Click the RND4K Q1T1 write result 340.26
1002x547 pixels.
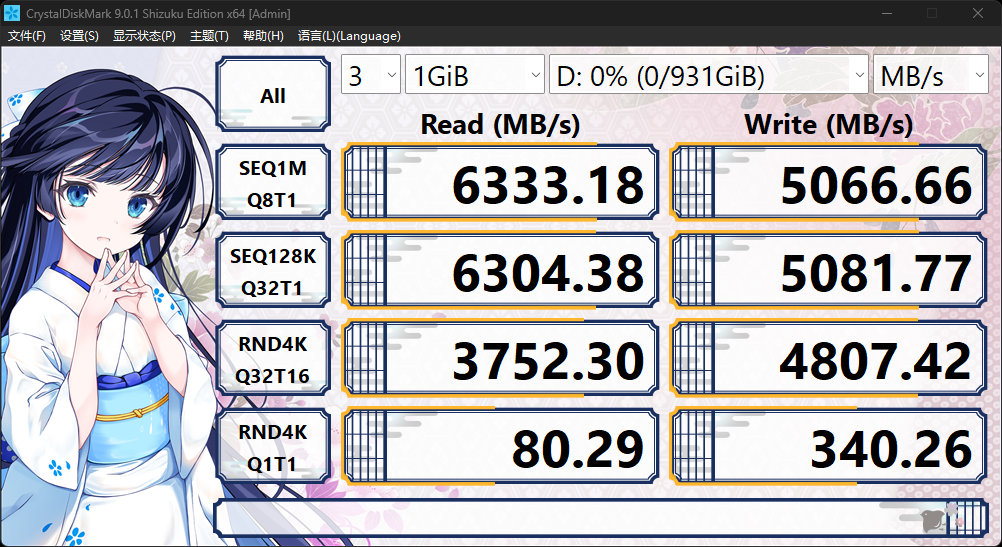point(828,447)
